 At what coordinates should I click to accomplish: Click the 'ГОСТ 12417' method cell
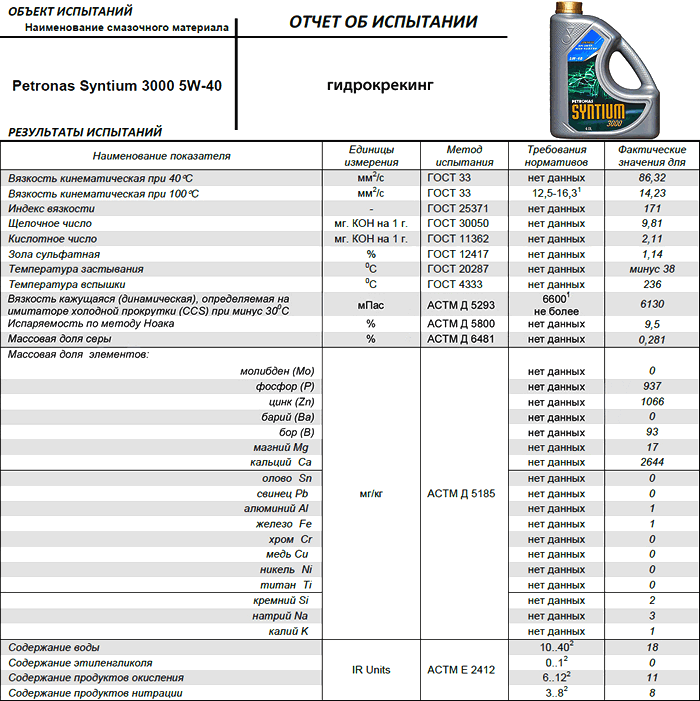point(458,254)
